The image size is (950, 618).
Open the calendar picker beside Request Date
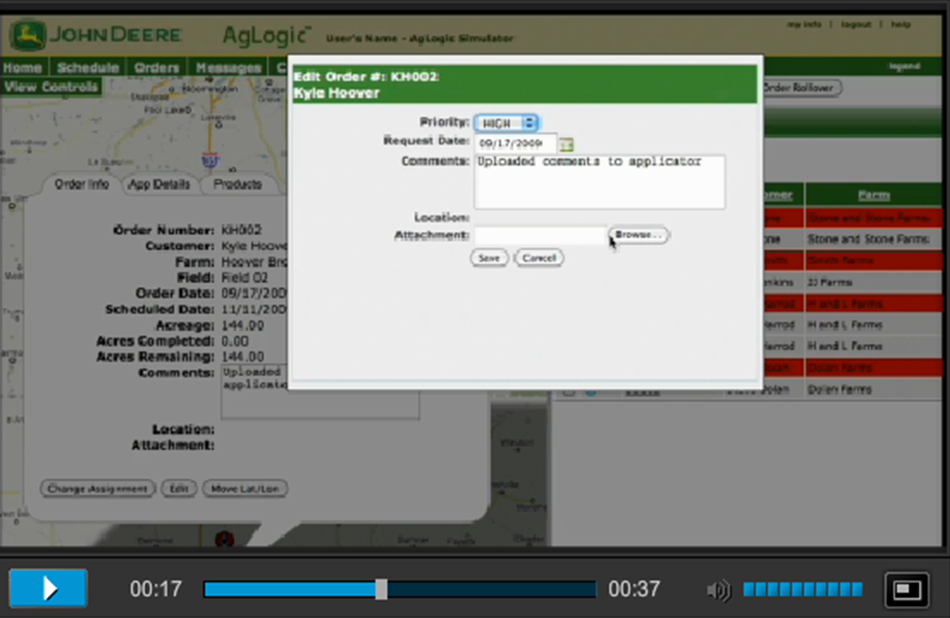566,144
